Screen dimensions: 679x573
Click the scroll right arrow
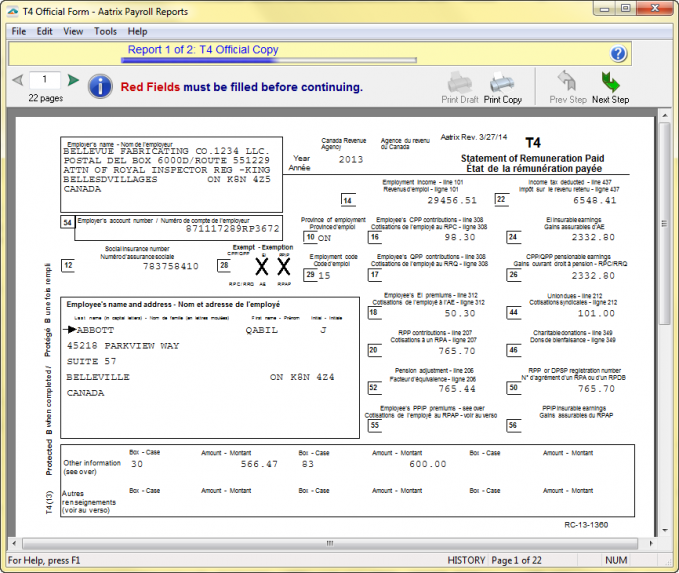tap(651, 543)
